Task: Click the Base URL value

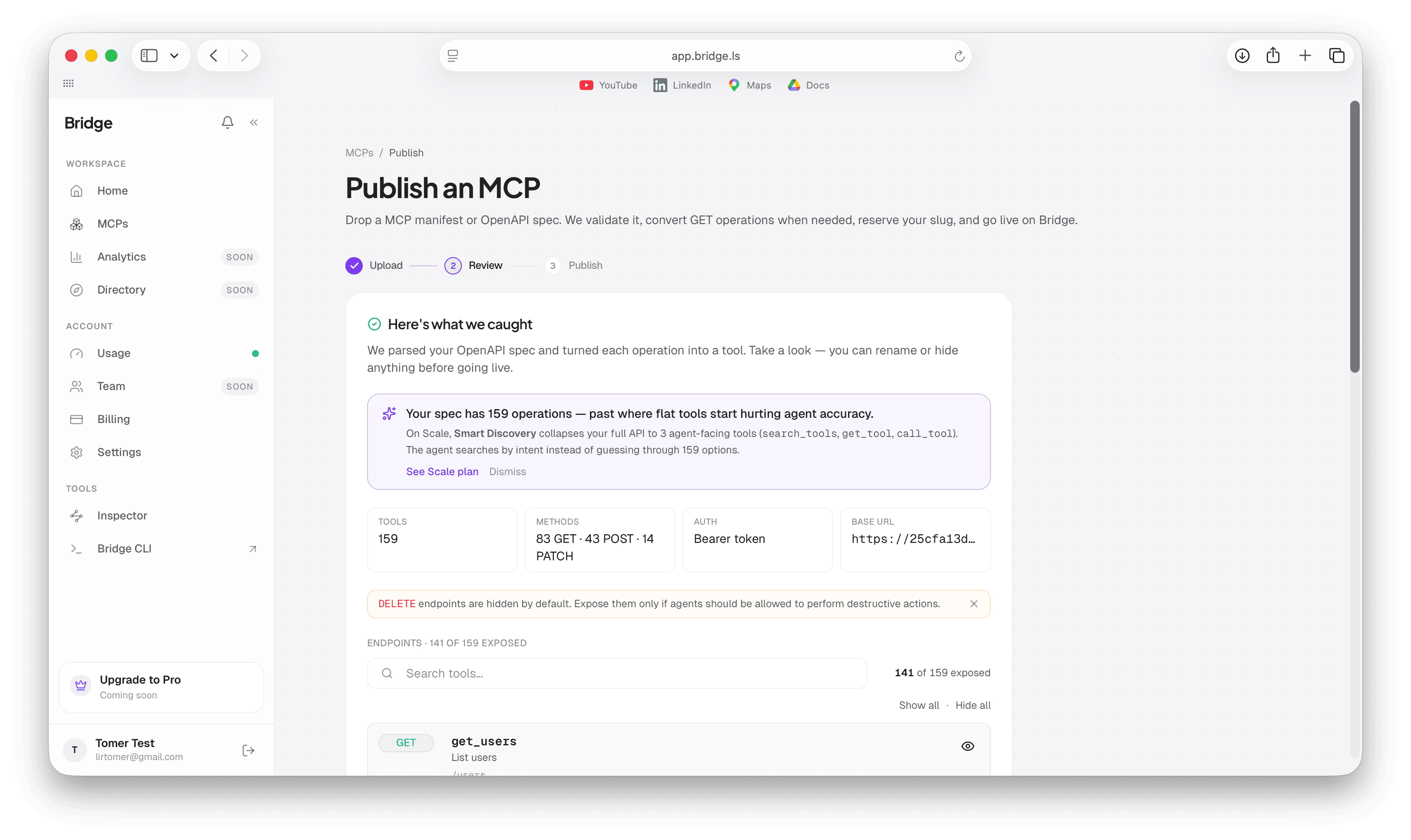Action: pyautogui.click(x=914, y=539)
